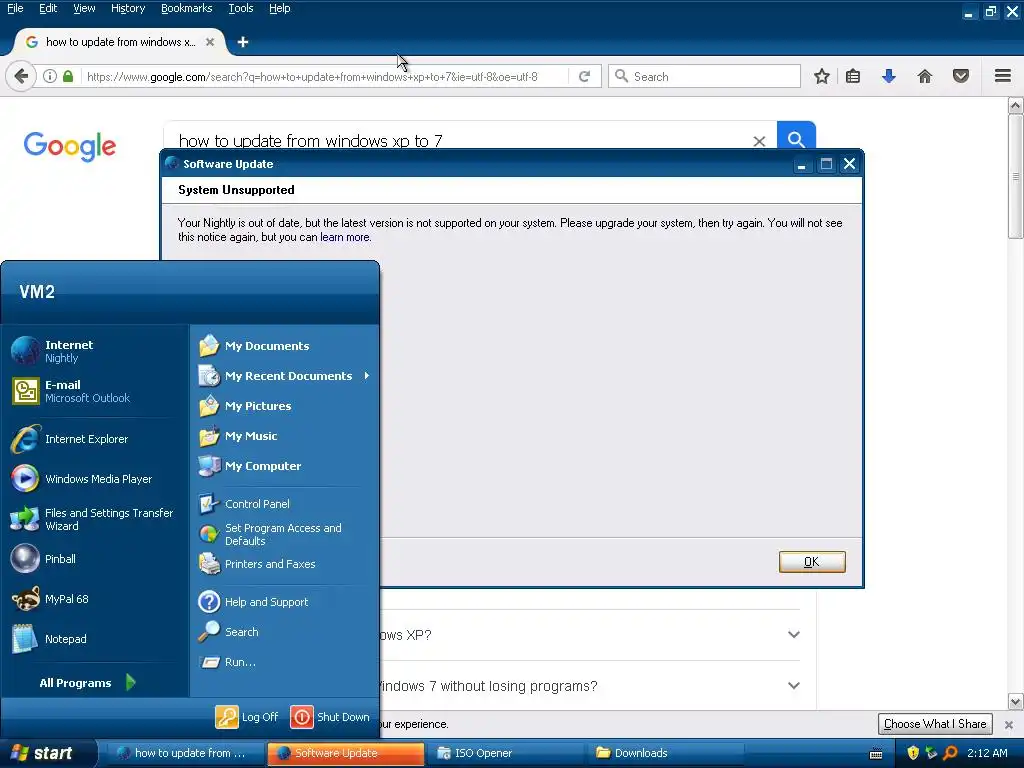This screenshot has height=768, width=1024.
Task: Switch to ISO Opener taskbar item
Action: coord(506,753)
